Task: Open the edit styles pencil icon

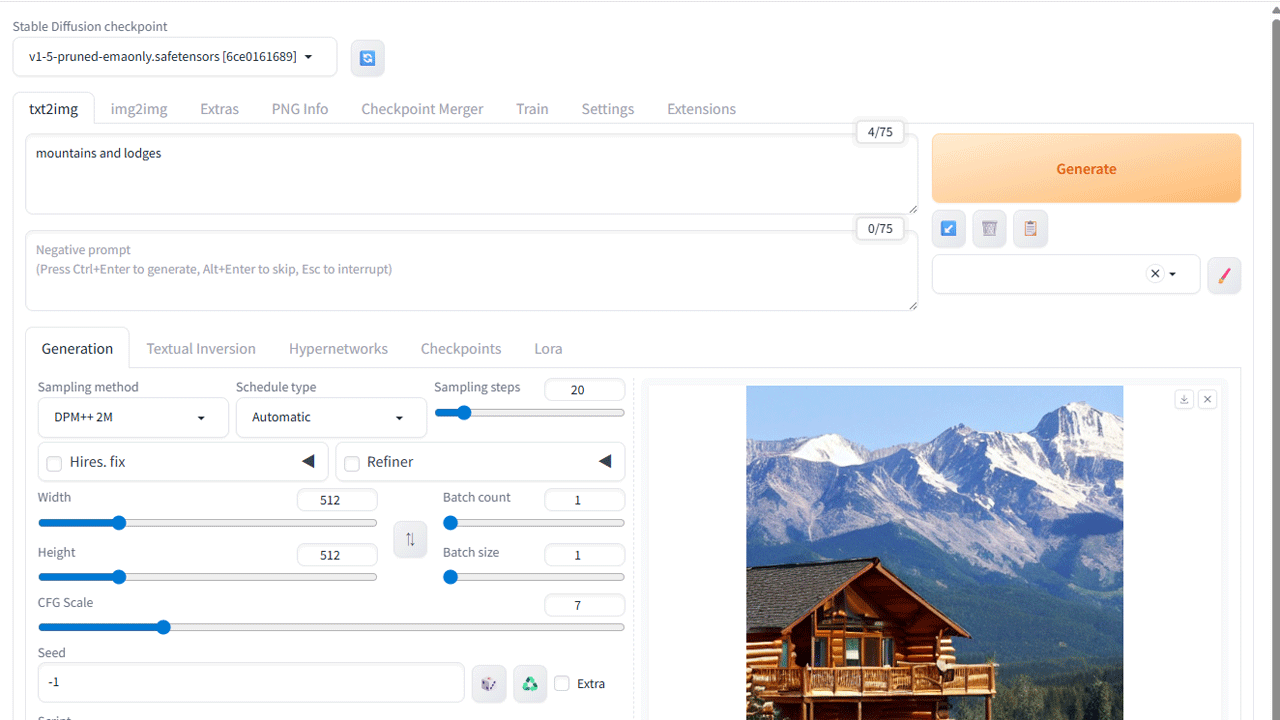Action: pyautogui.click(x=1223, y=275)
